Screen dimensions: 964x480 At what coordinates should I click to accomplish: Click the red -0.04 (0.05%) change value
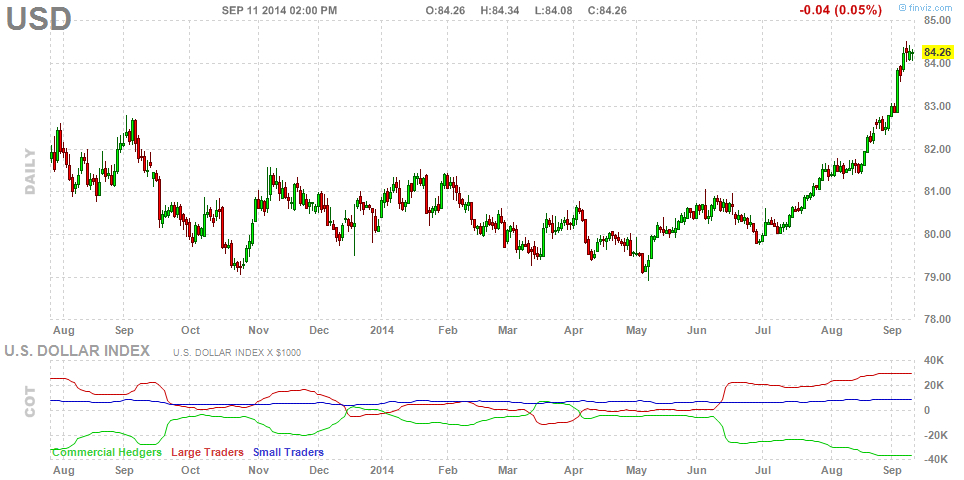tap(841, 10)
